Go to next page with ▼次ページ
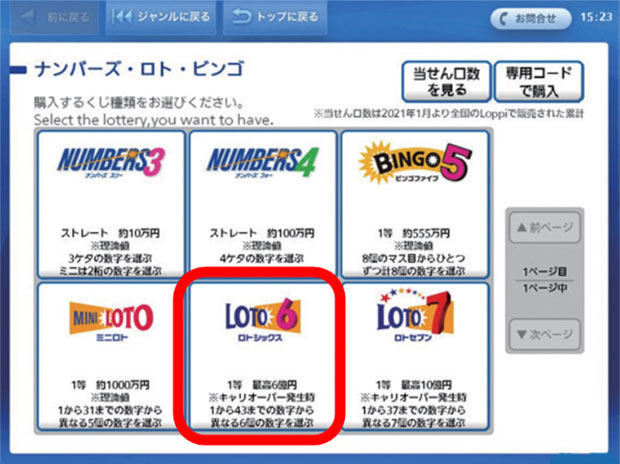Viewport: 620px width, 464px height. (544, 335)
